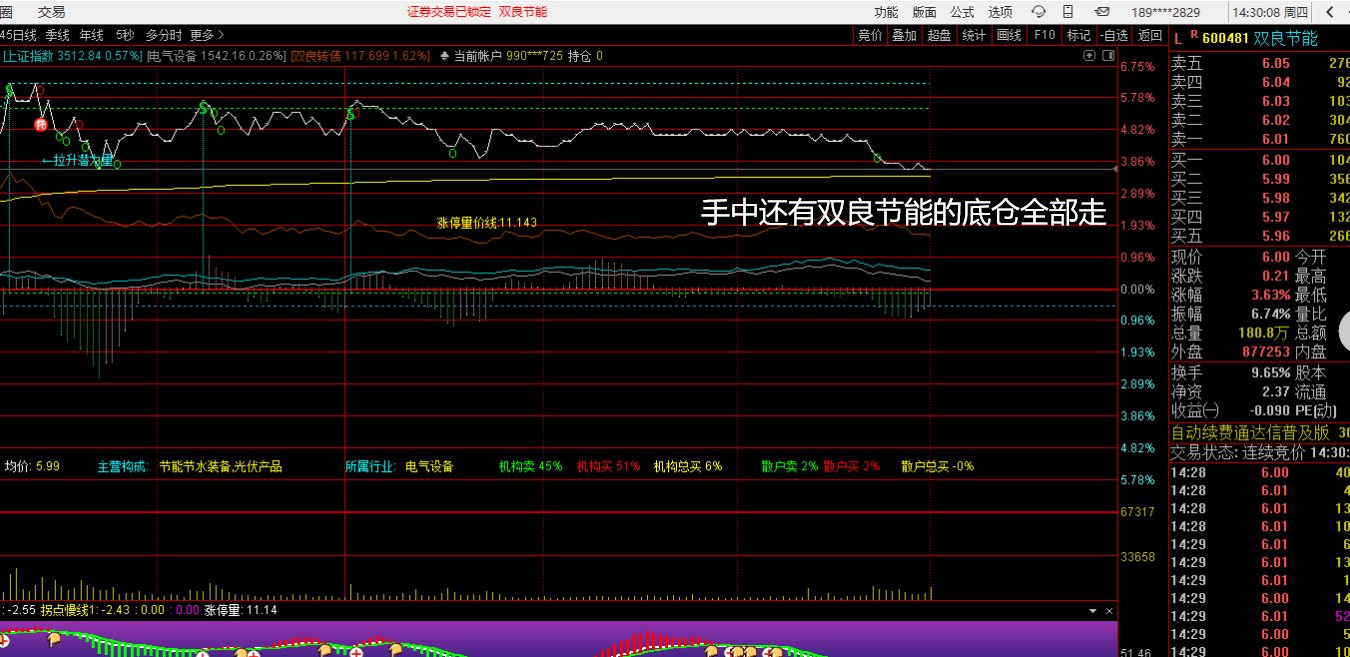The width and height of the screenshot is (1350, 657).
Task: Close the indicator sub-panel with the X
Action: 1107,610
